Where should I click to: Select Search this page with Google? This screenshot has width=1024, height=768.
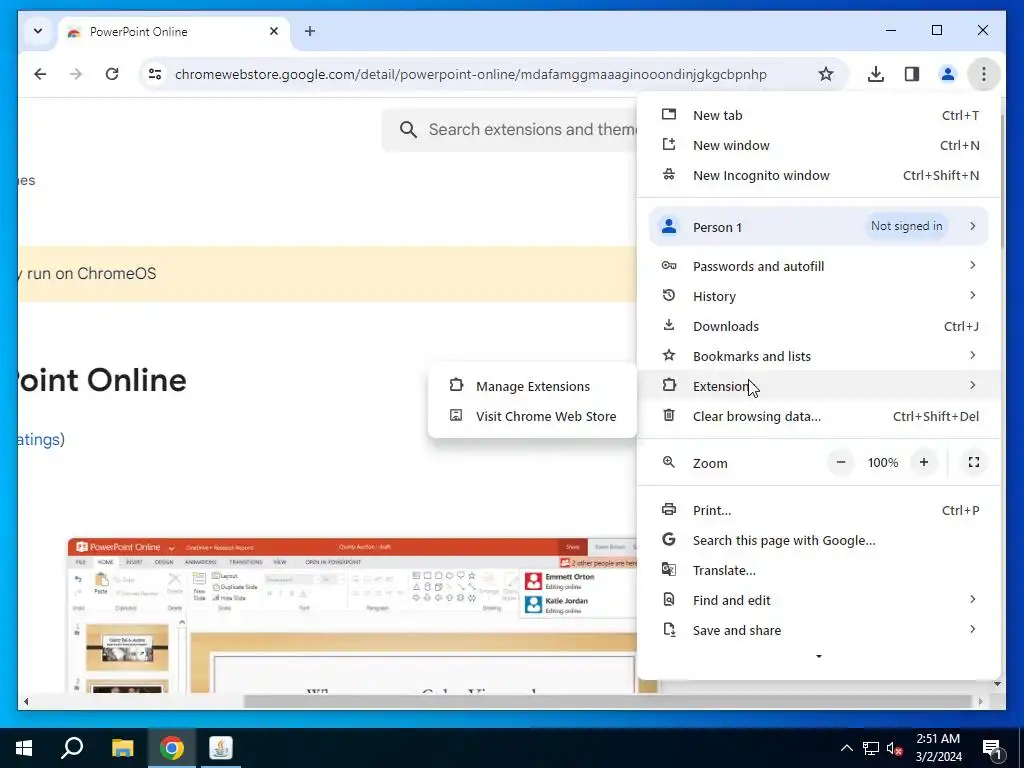point(819,540)
